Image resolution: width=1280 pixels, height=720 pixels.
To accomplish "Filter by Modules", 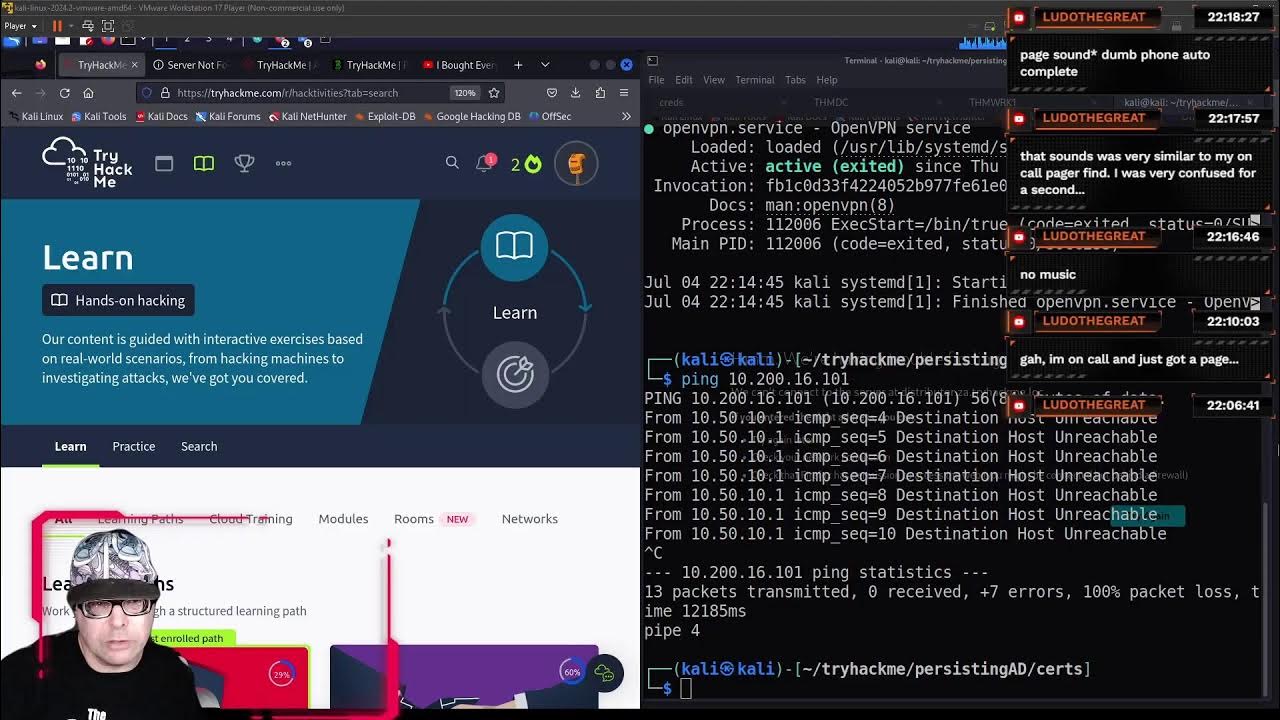I will [343, 519].
